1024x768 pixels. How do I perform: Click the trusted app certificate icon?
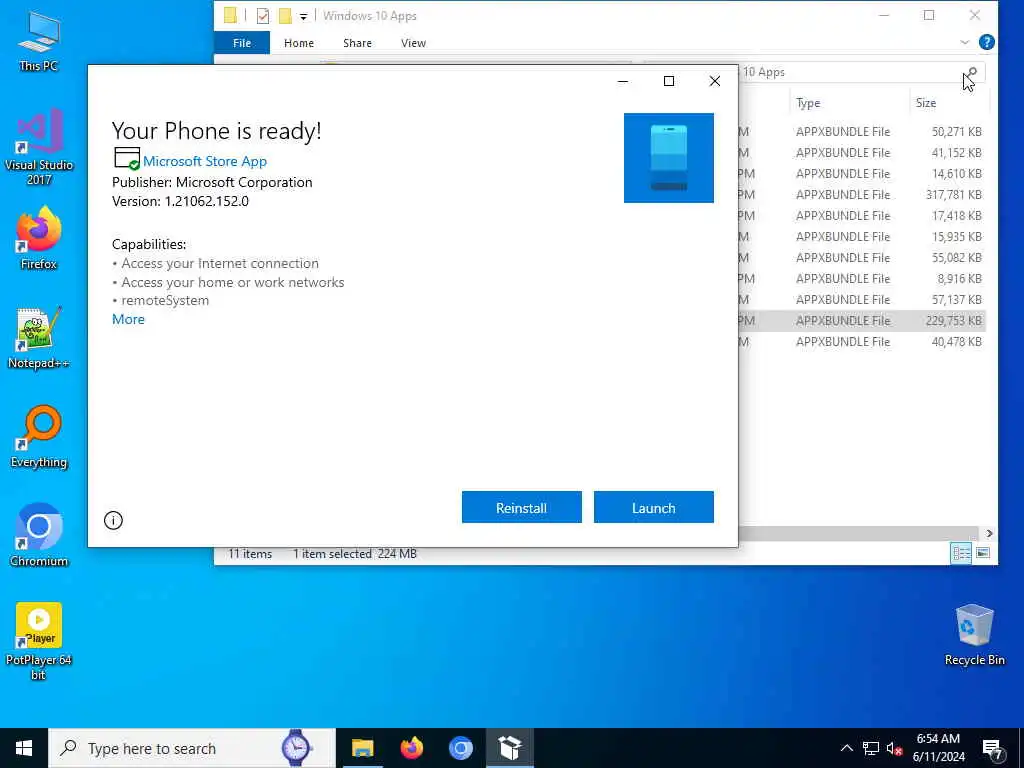coord(127,159)
